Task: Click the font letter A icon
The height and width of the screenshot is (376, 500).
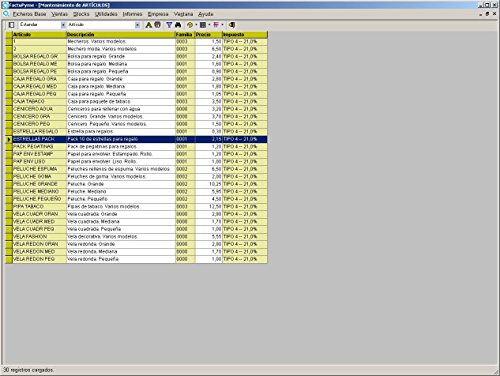Action: pyautogui.click(x=149, y=25)
